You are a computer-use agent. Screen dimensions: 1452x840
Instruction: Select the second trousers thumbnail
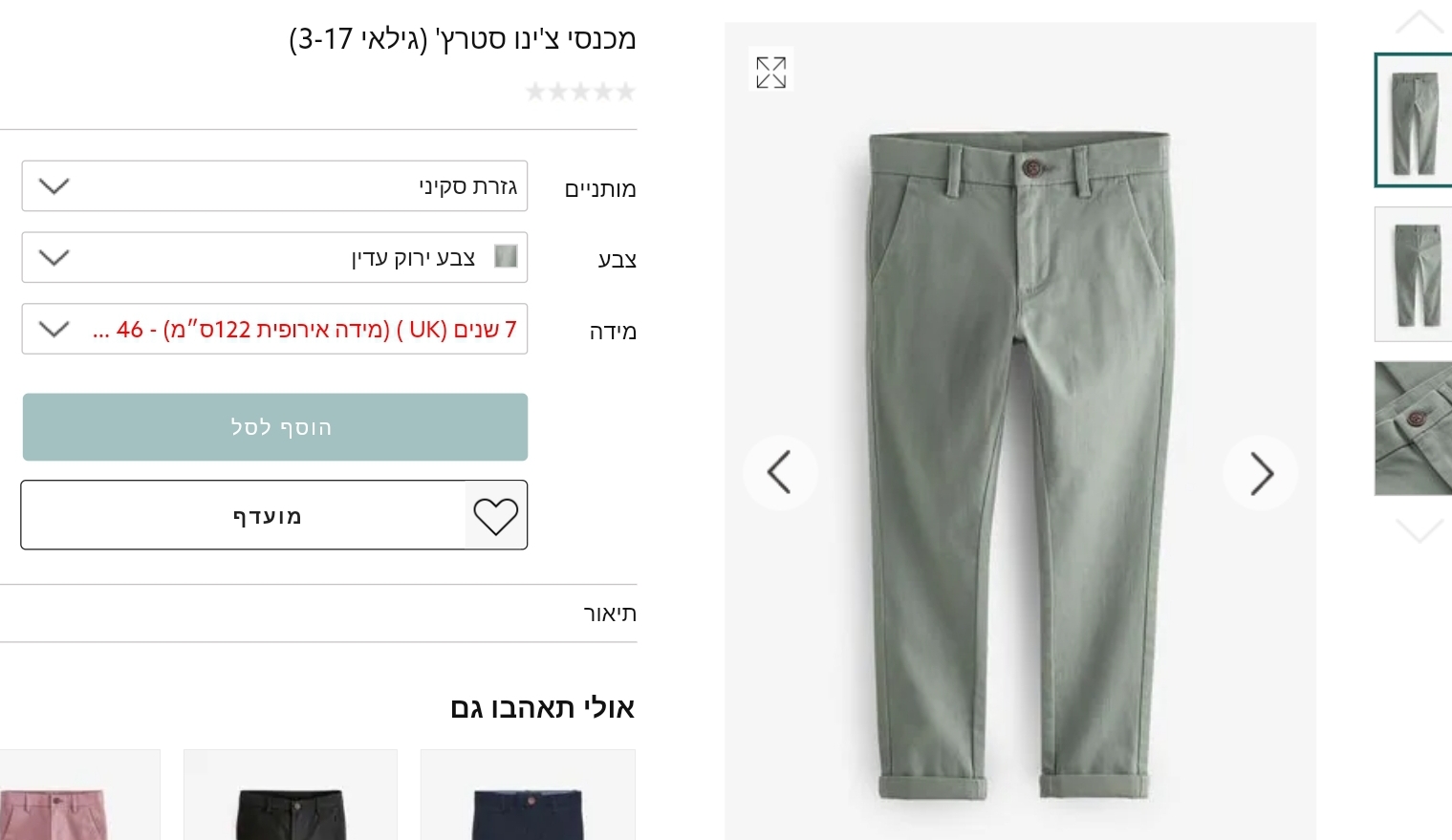(1414, 274)
